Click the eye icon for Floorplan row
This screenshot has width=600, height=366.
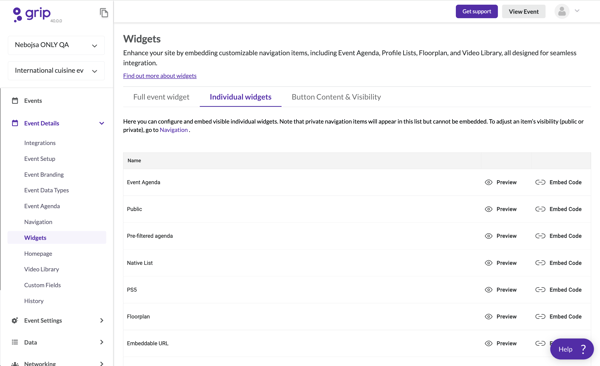pos(488,317)
